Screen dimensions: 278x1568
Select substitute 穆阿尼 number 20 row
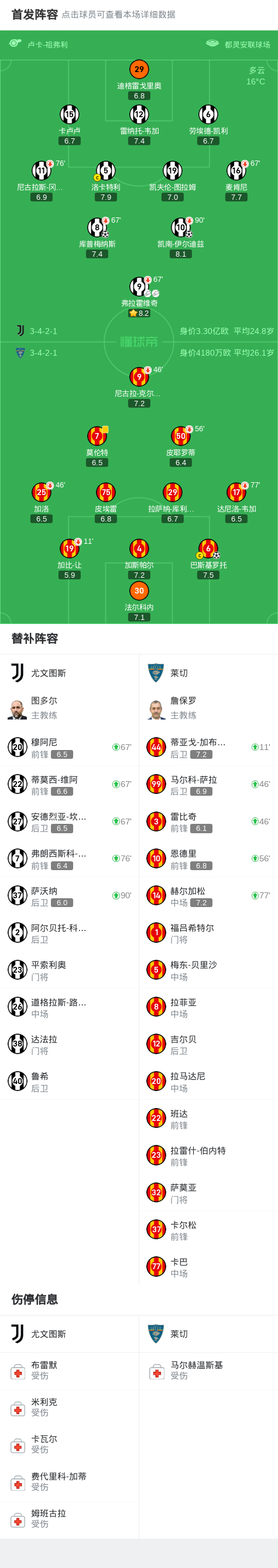coord(69,747)
